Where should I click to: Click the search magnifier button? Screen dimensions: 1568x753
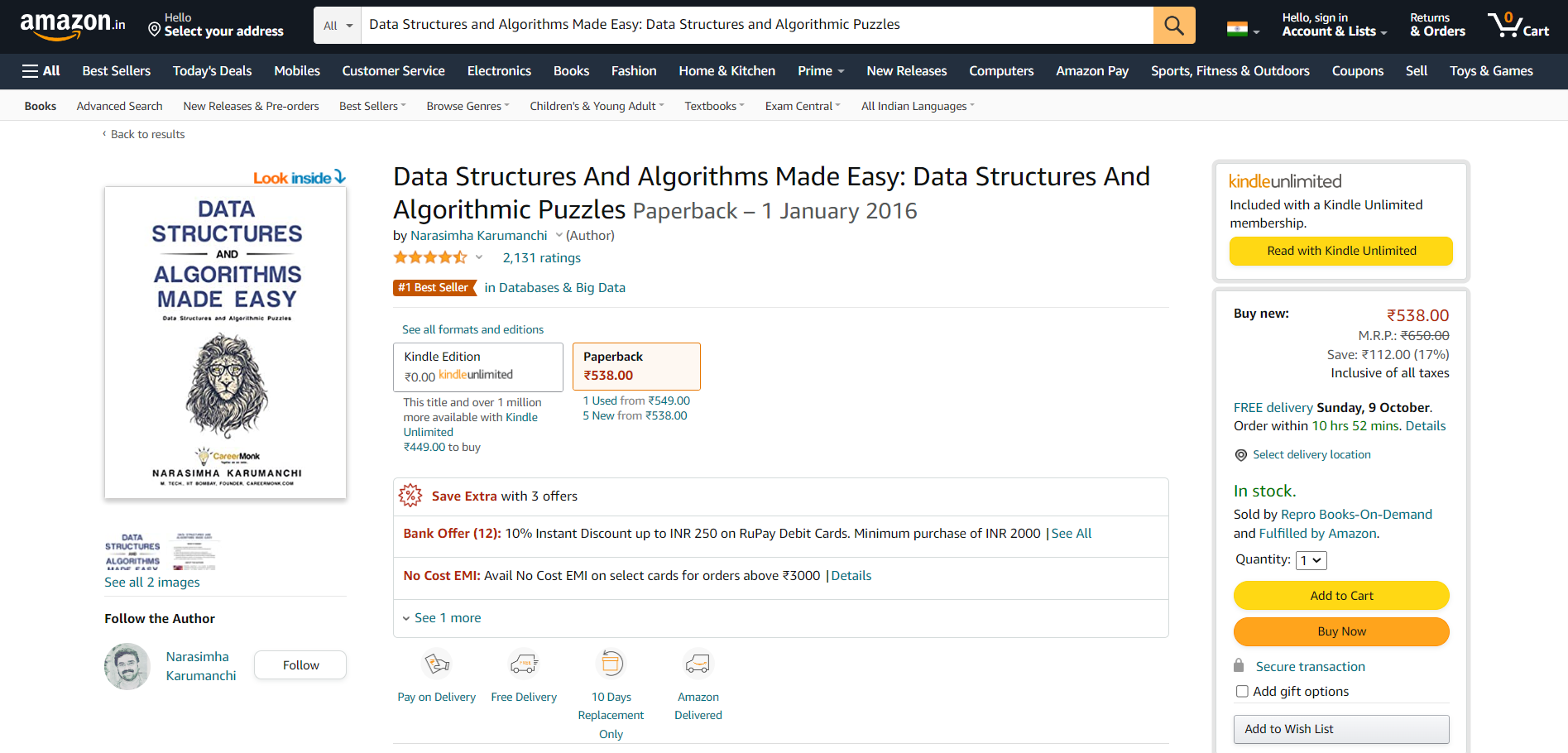tap(1174, 25)
